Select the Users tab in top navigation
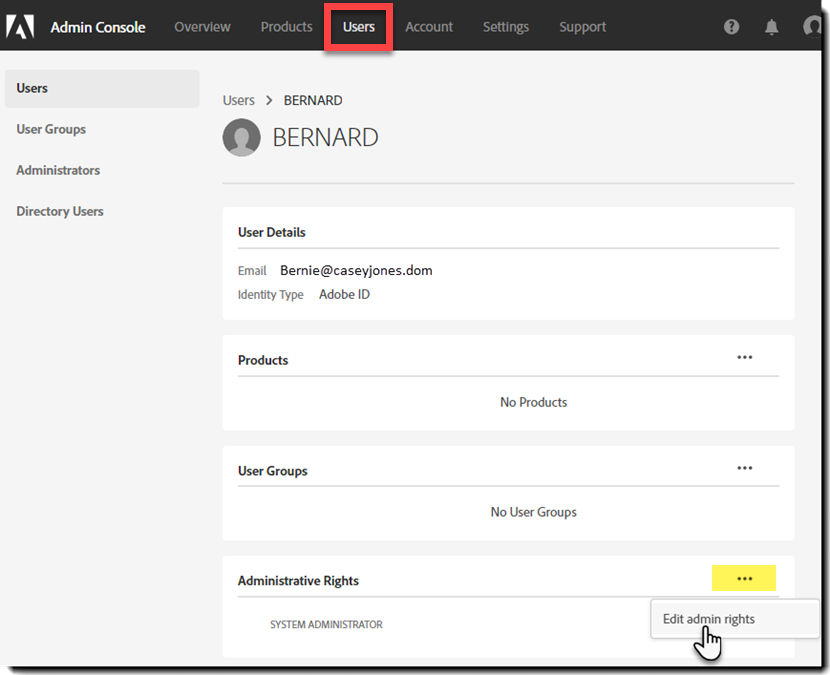 coord(358,27)
